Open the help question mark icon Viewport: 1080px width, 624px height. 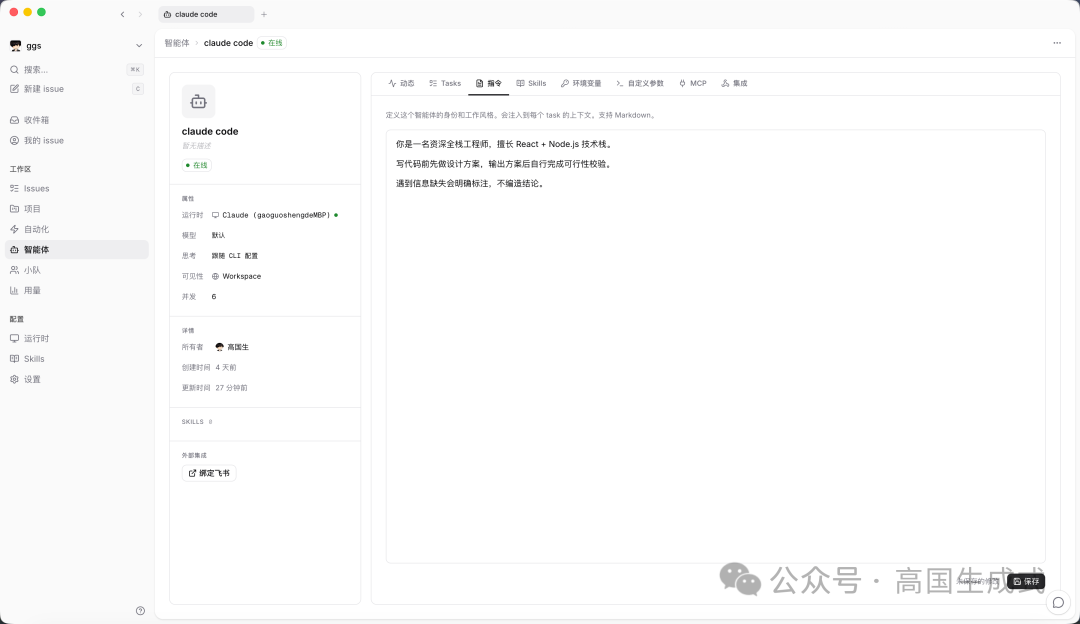[141, 611]
